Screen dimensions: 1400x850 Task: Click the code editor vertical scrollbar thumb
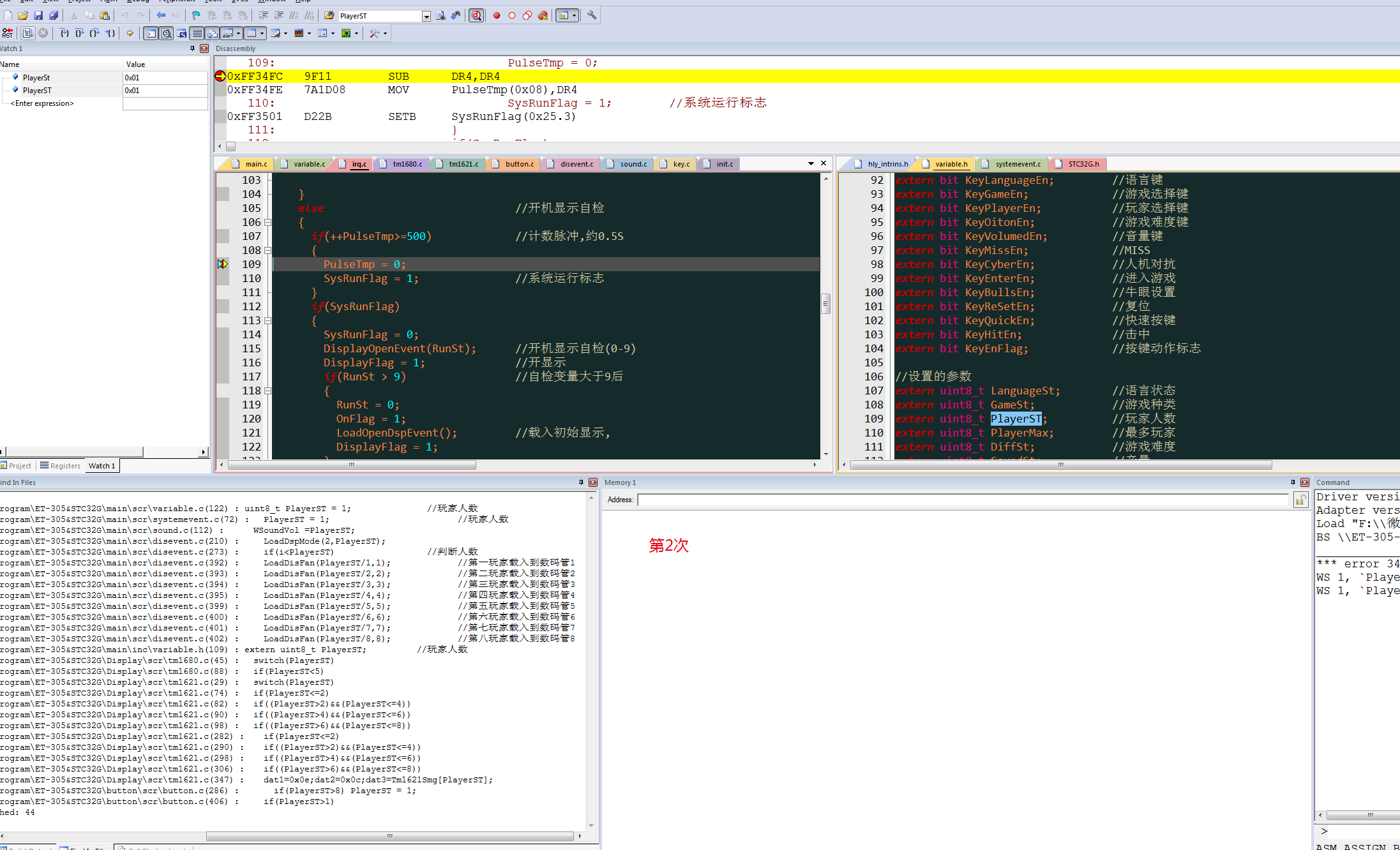click(x=825, y=304)
